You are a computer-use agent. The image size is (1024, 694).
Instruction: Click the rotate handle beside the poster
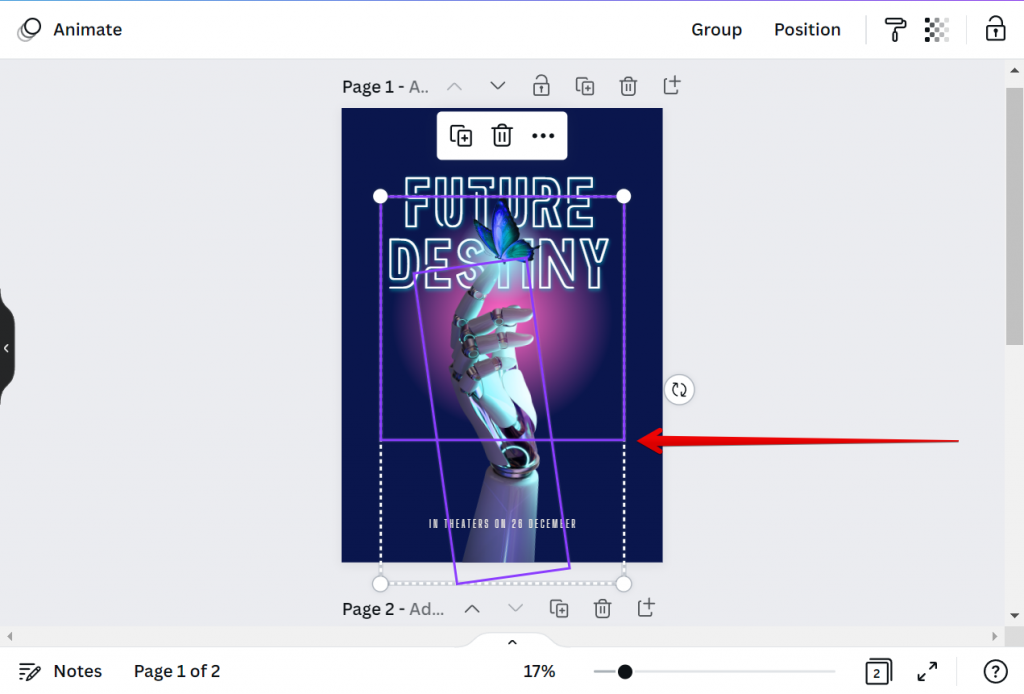tap(679, 390)
